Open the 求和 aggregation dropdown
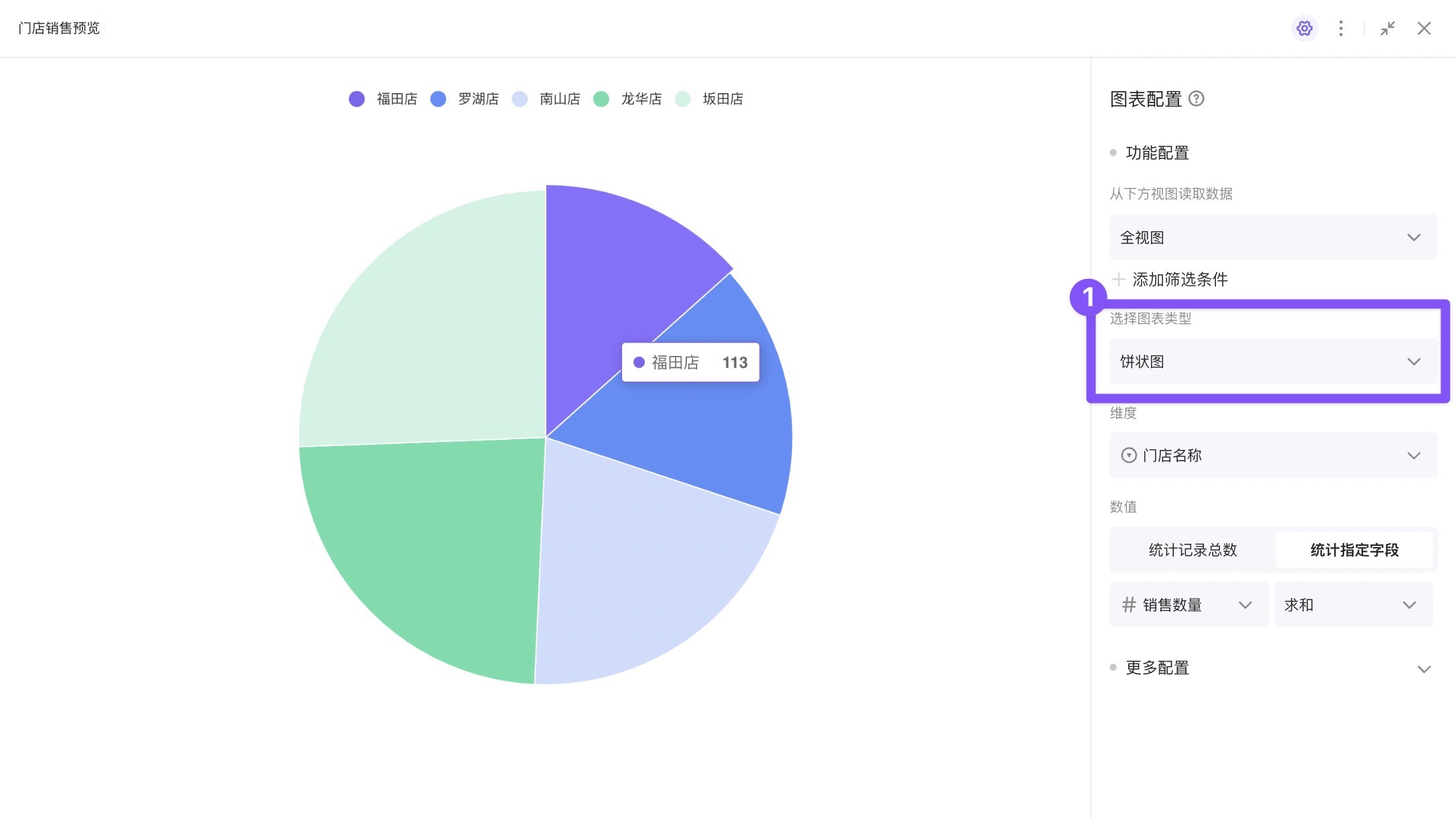1456x818 pixels. point(1352,605)
